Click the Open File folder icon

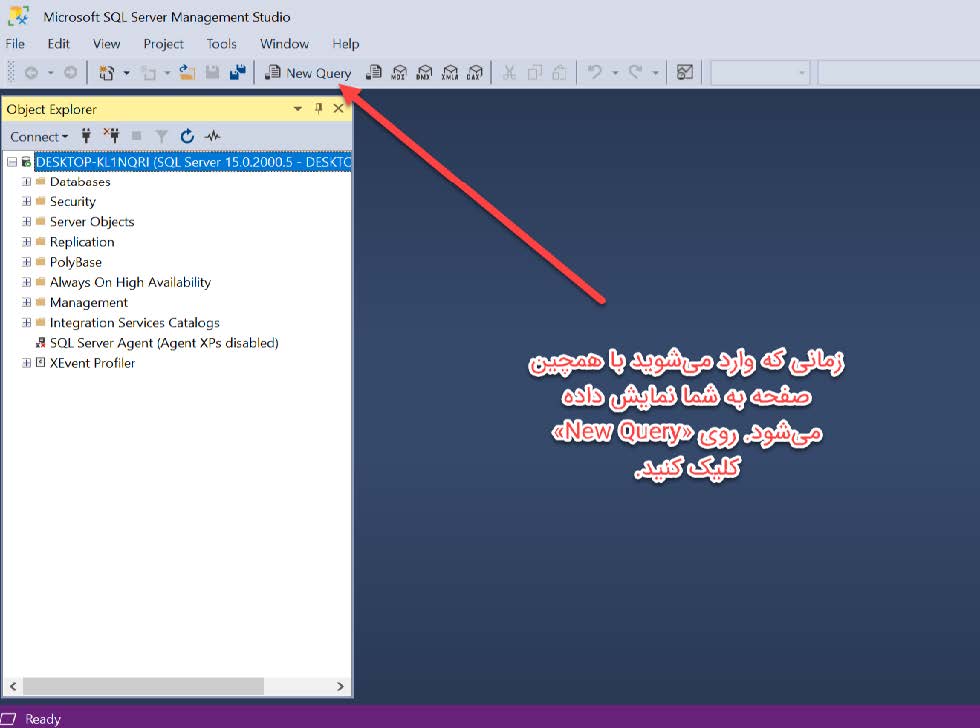click(x=187, y=73)
